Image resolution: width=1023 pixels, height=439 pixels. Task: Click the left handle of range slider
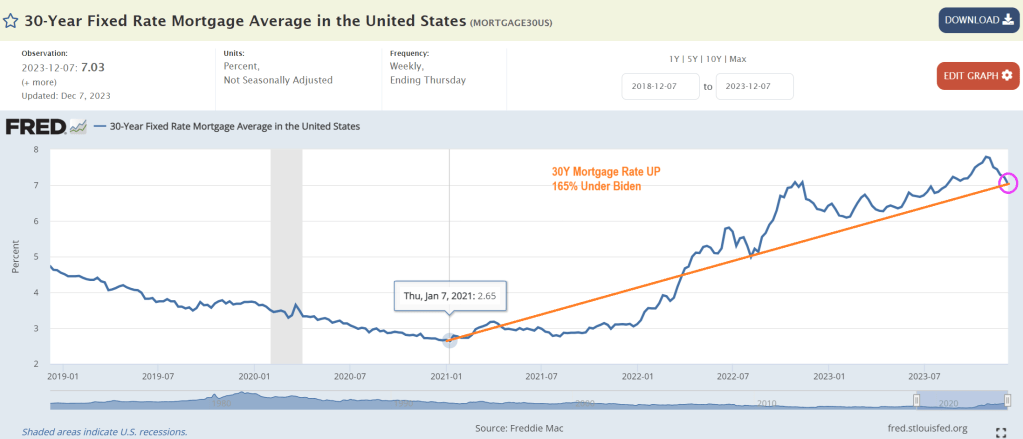(x=917, y=400)
